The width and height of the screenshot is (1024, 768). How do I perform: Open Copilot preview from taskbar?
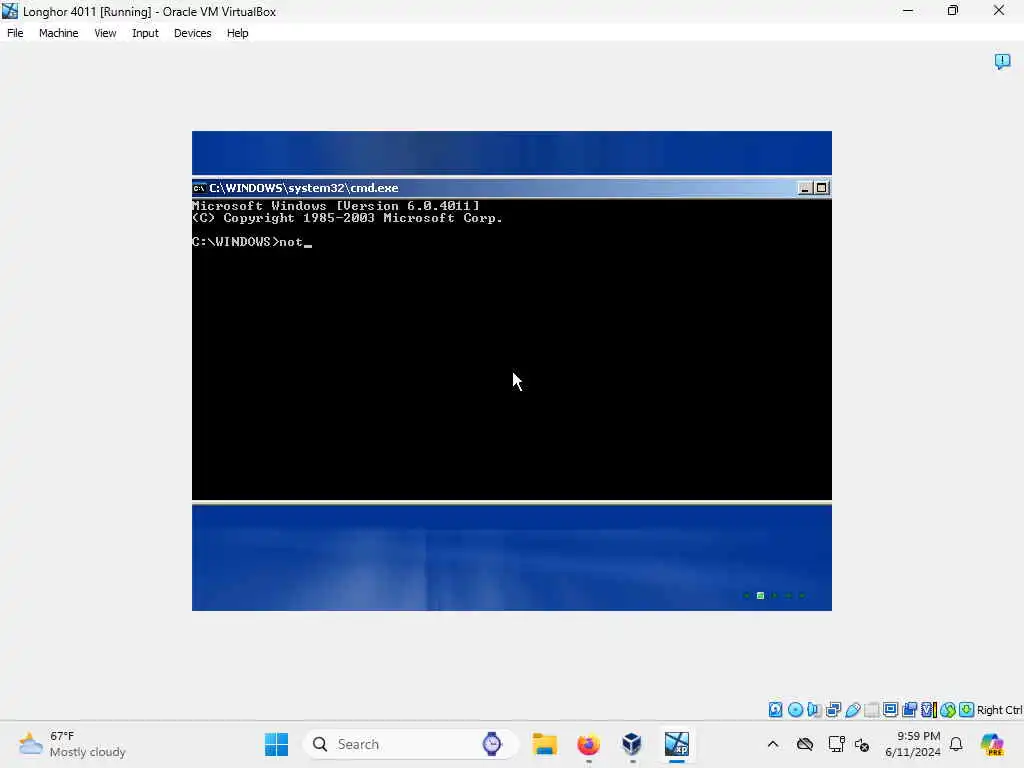coord(993,744)
